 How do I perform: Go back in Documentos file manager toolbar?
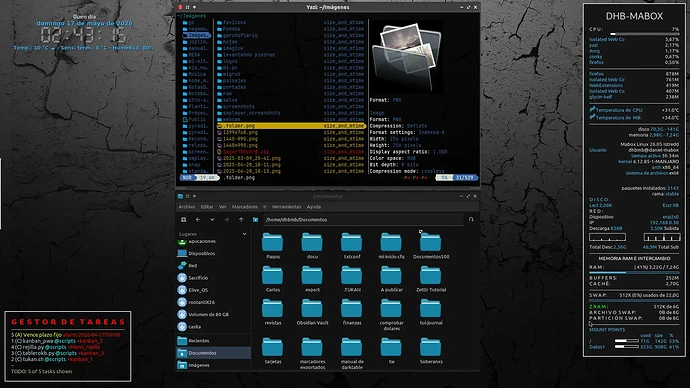[198, 220]
